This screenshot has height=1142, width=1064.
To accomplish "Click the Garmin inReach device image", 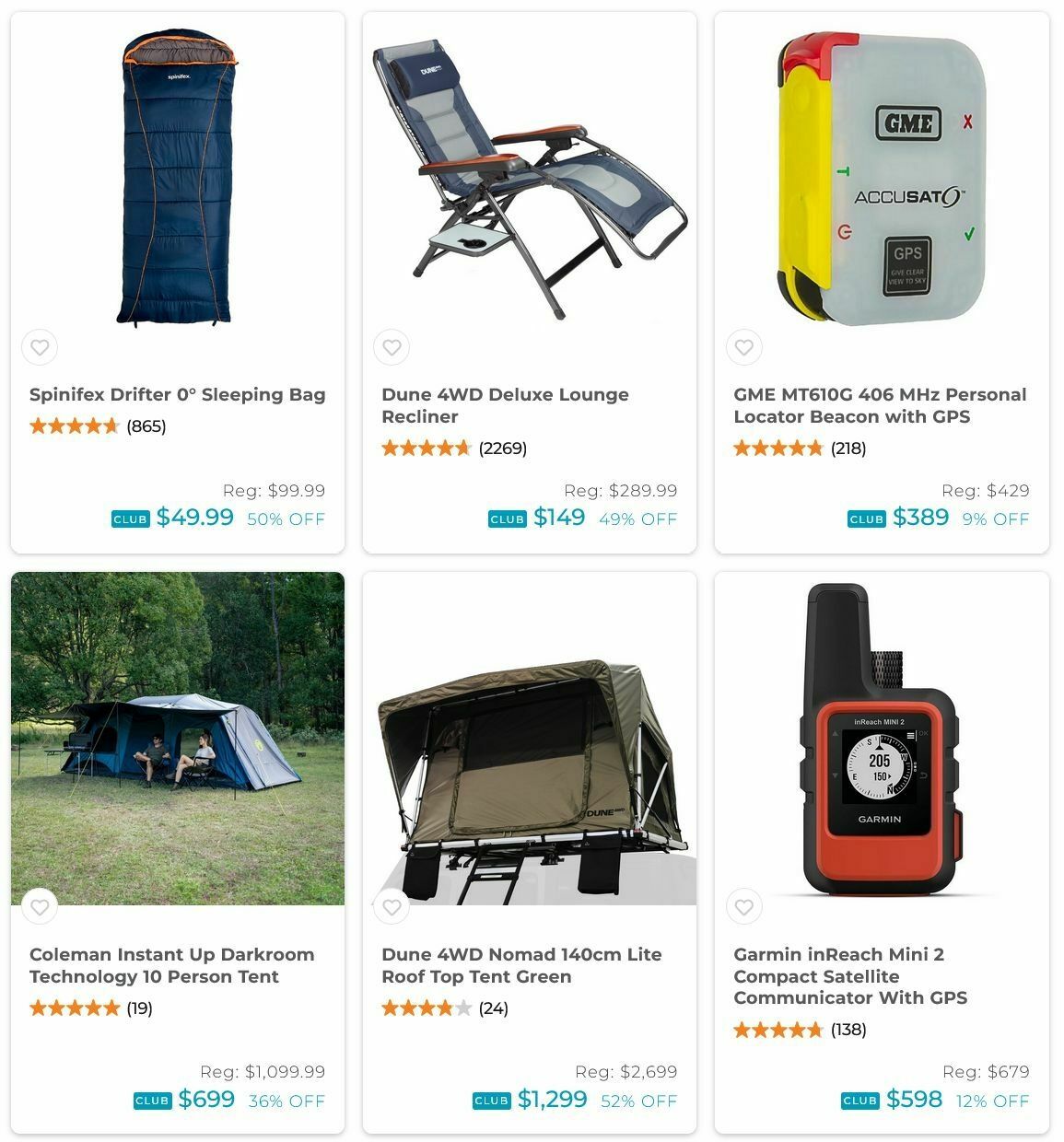I will coord(882,739).
